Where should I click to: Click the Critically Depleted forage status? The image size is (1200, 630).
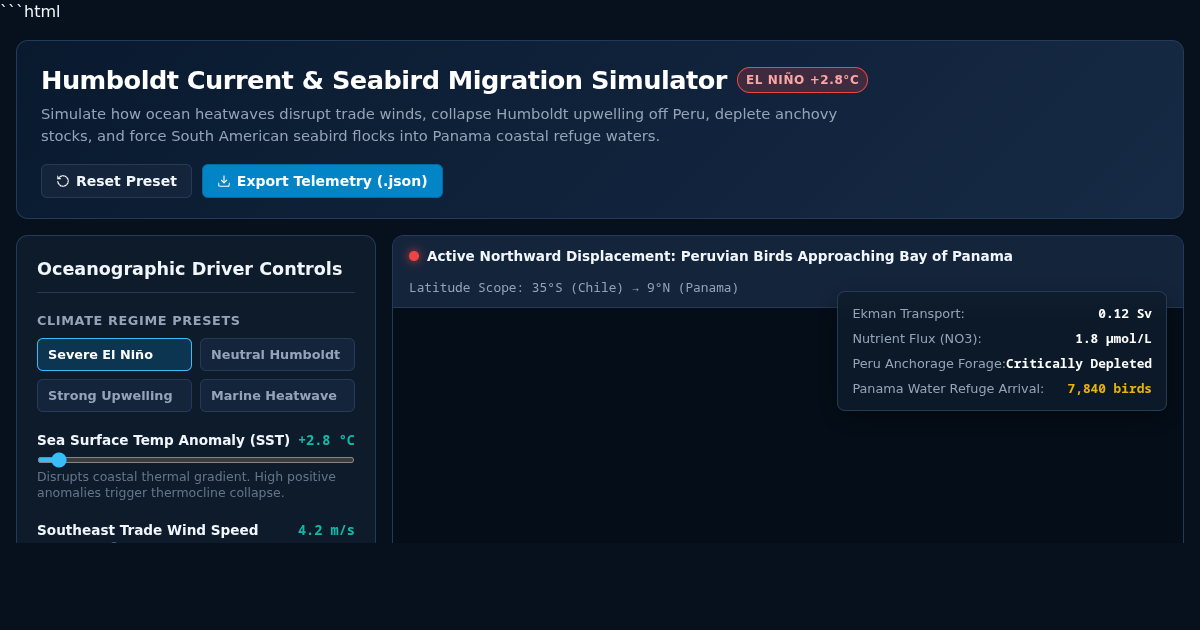click(x=1079, y=363)
